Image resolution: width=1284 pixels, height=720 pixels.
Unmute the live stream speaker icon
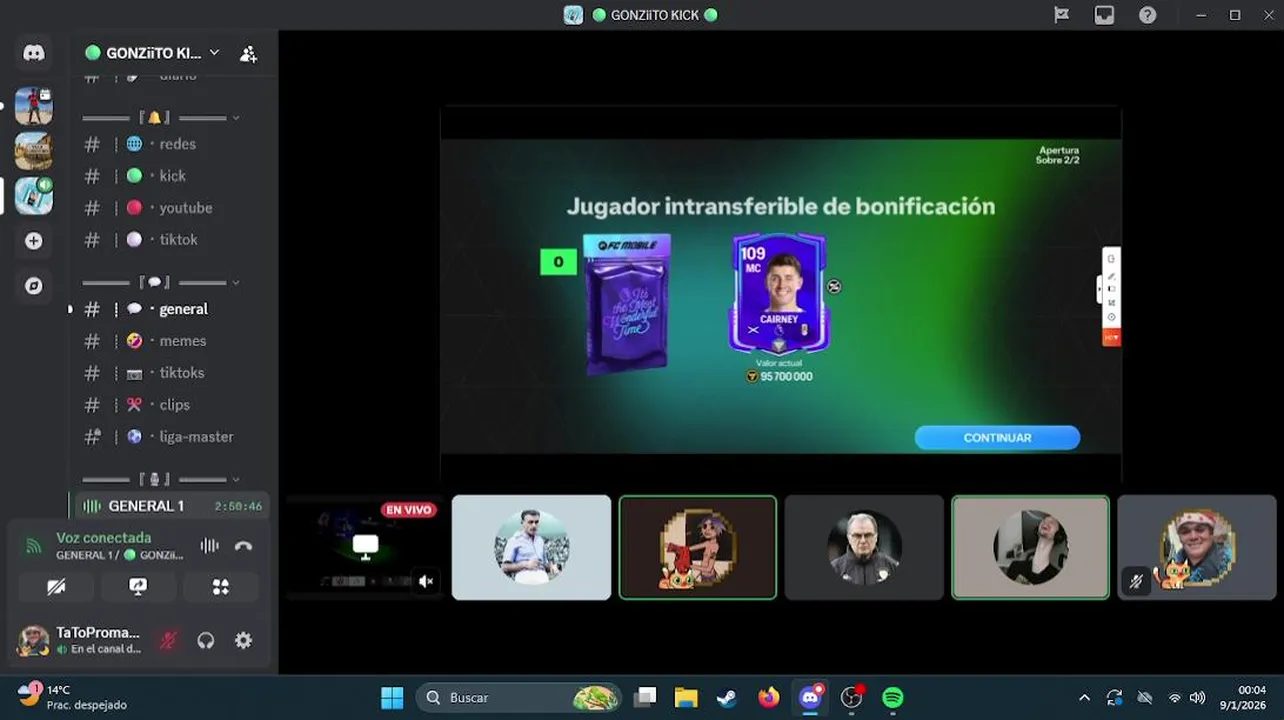pos(426,581)
